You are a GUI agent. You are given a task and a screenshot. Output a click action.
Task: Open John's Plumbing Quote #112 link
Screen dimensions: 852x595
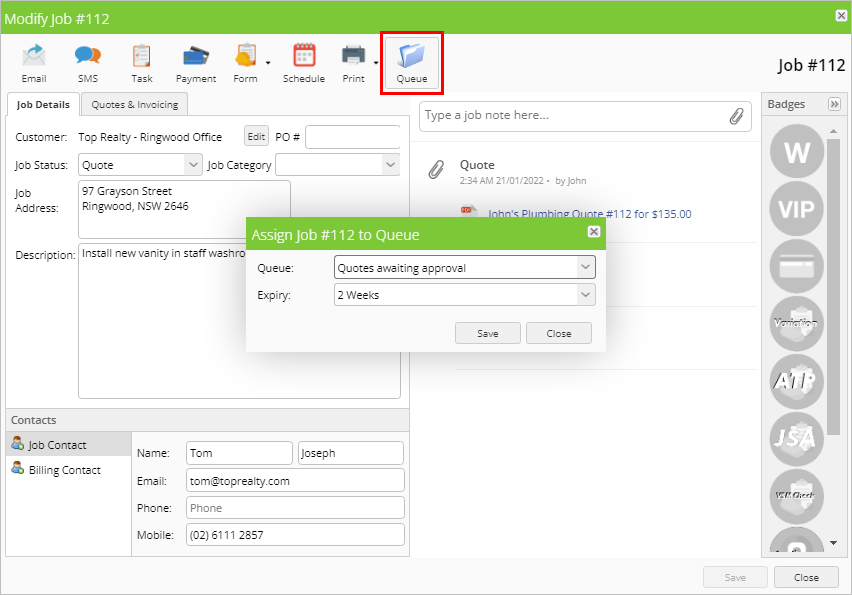tap(590, 214)
